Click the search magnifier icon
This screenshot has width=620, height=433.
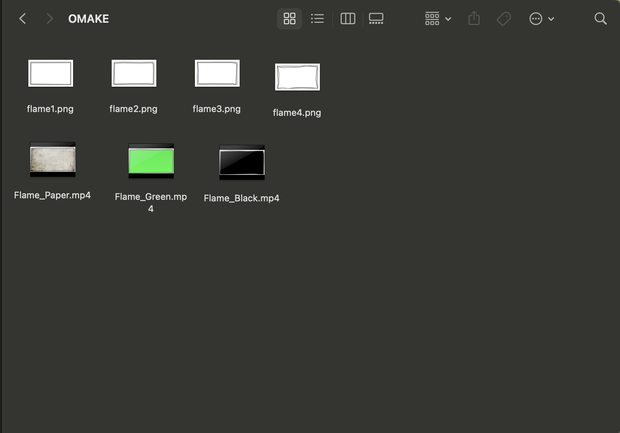point(600,19)
